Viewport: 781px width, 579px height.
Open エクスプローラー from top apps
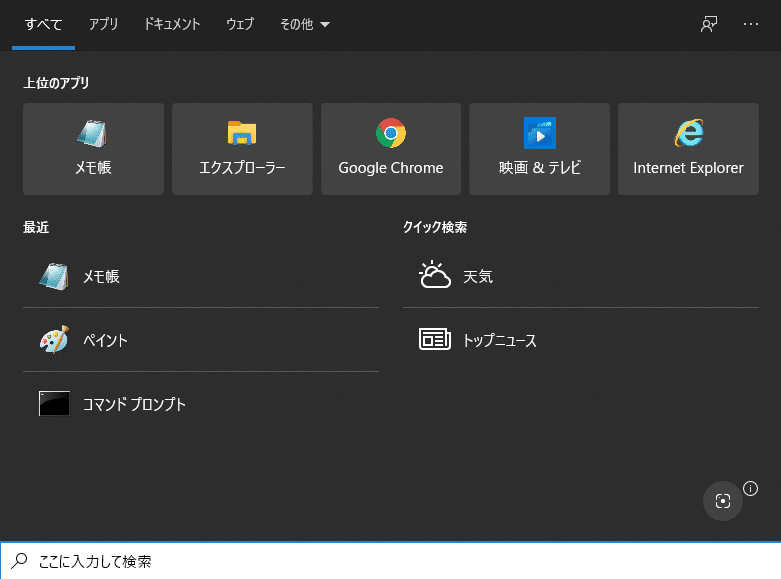coord(242,149)
